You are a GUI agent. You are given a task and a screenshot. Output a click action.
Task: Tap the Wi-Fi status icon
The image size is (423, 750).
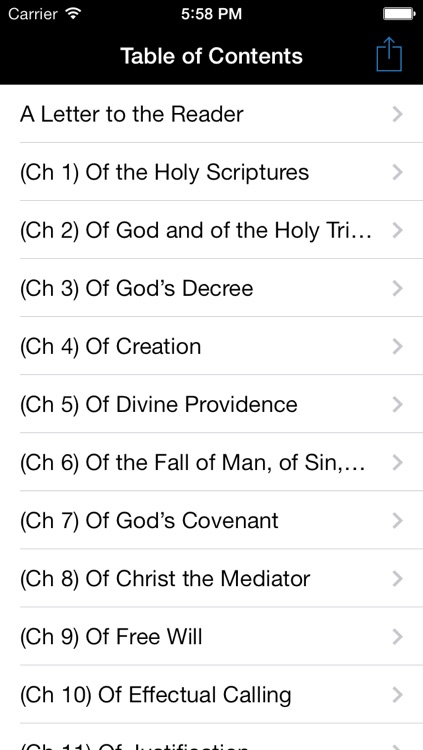pos(73,13)
